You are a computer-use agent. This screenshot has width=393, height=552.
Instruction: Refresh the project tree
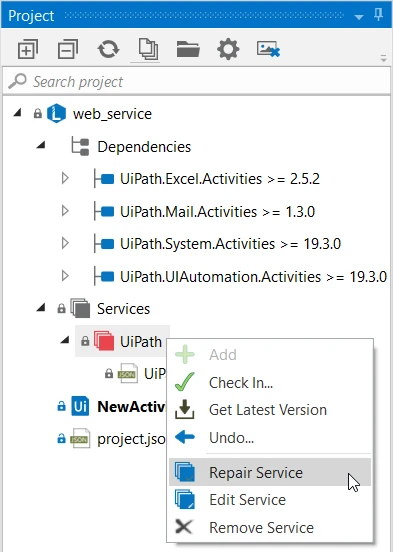point(108,49)
